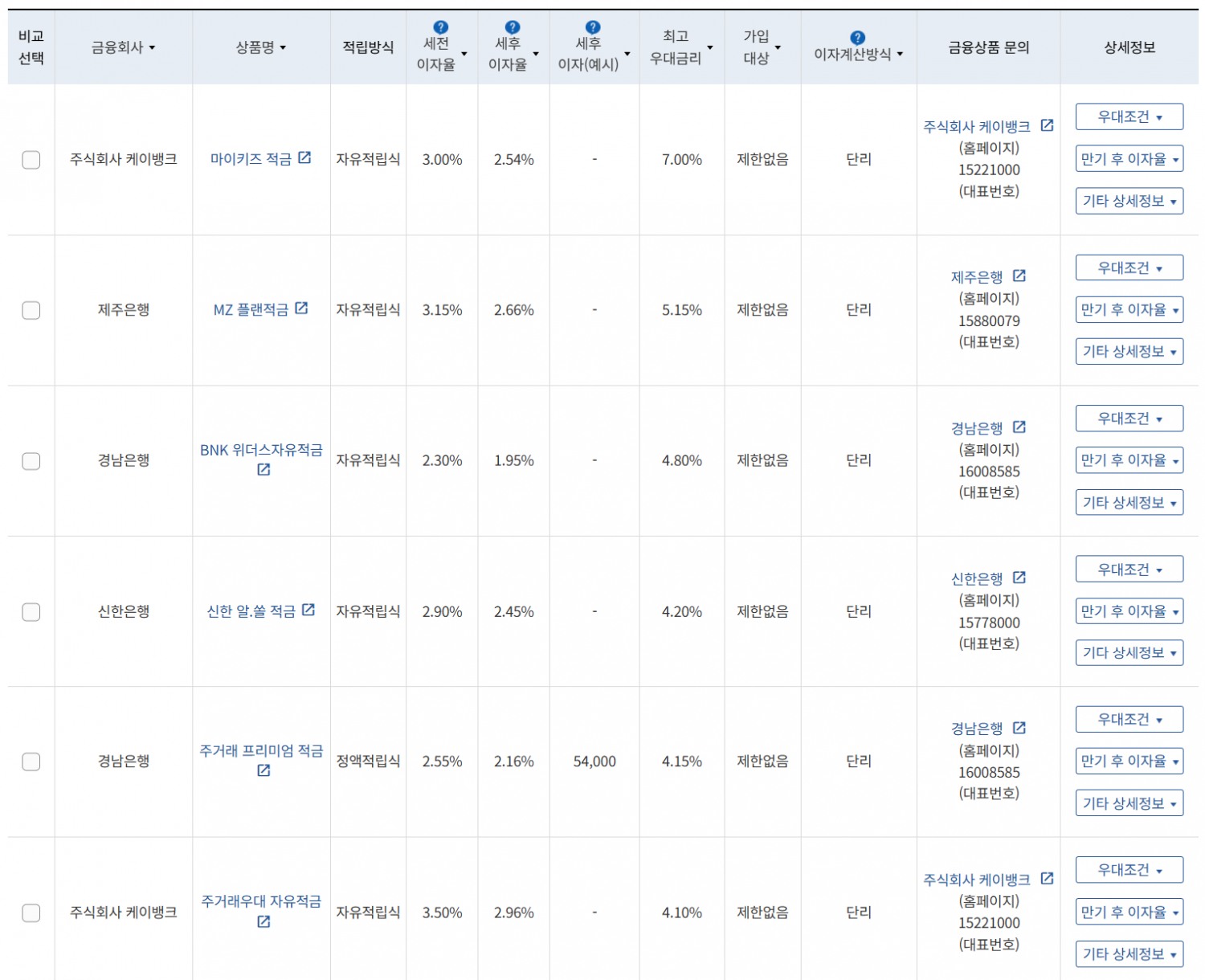Open the 신한 알.쏠 적금 product link

tap(251, 611)
